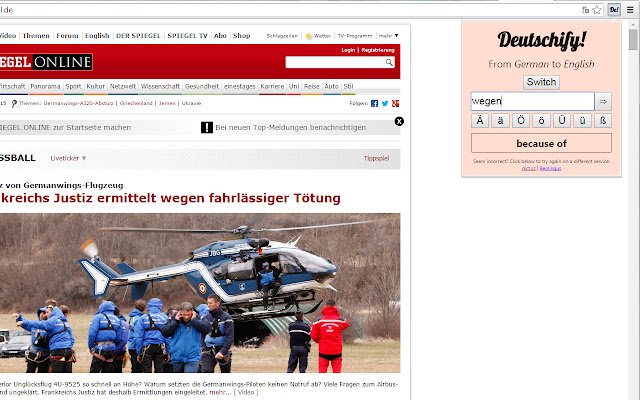Viewport: 640px width, 400px height.
Task: Open the TV-Programm link
Action: pos(355,36)
